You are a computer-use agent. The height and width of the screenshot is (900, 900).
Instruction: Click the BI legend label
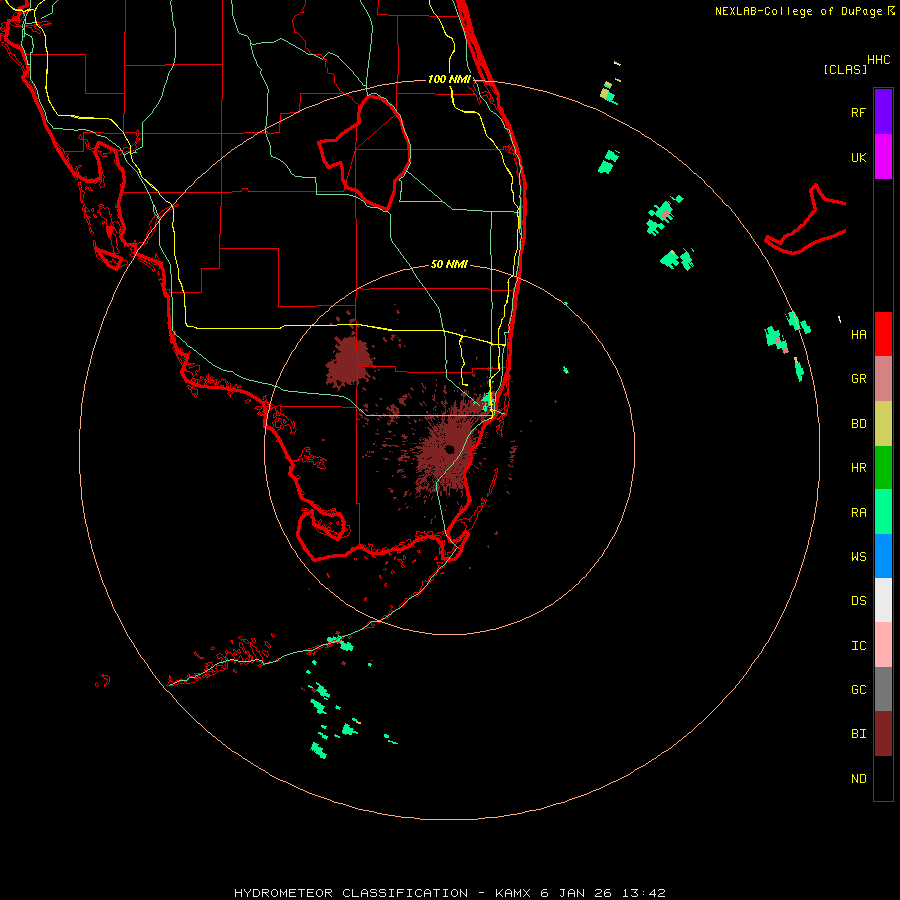click(858, 734)
